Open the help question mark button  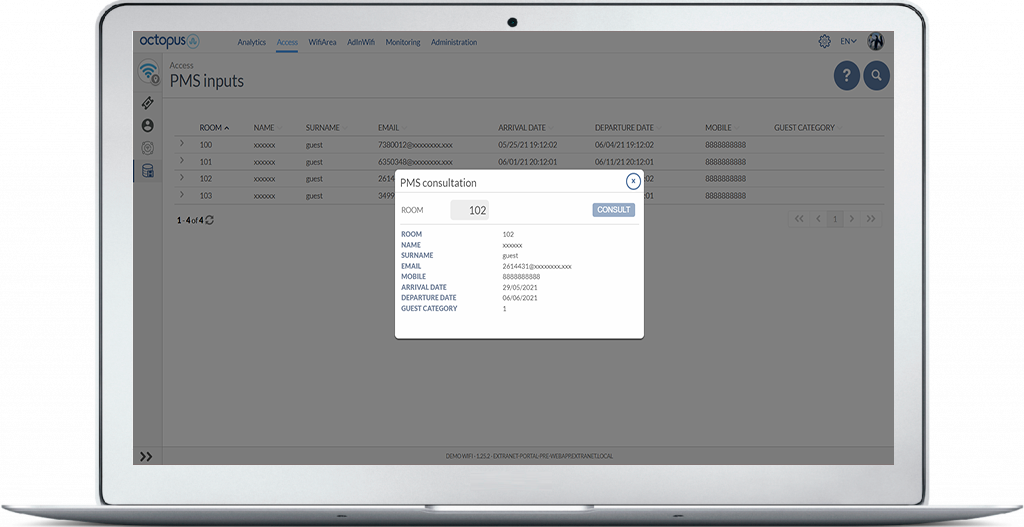(x=846, y=76)
